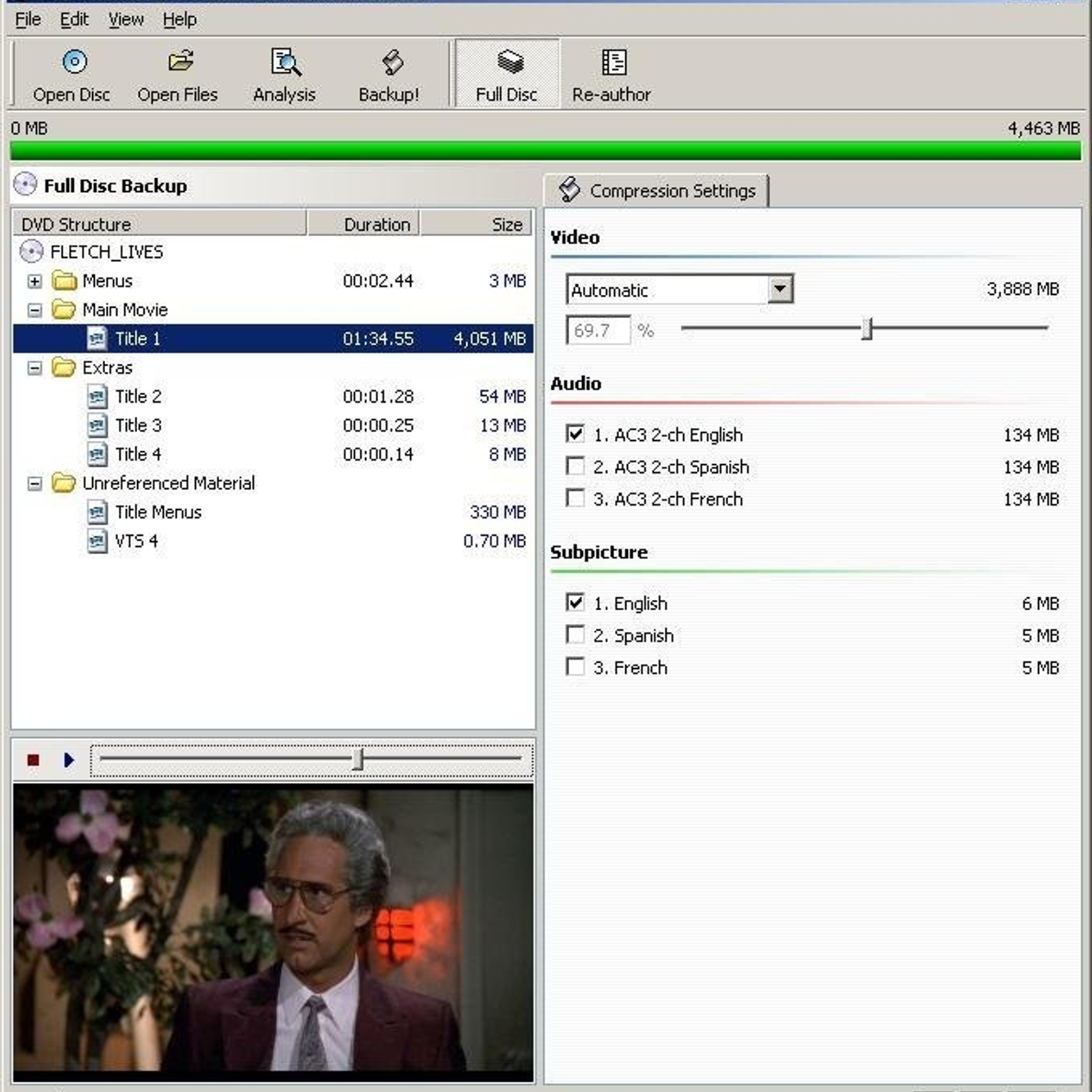Switch to Full Disc mode

point(507,74)
